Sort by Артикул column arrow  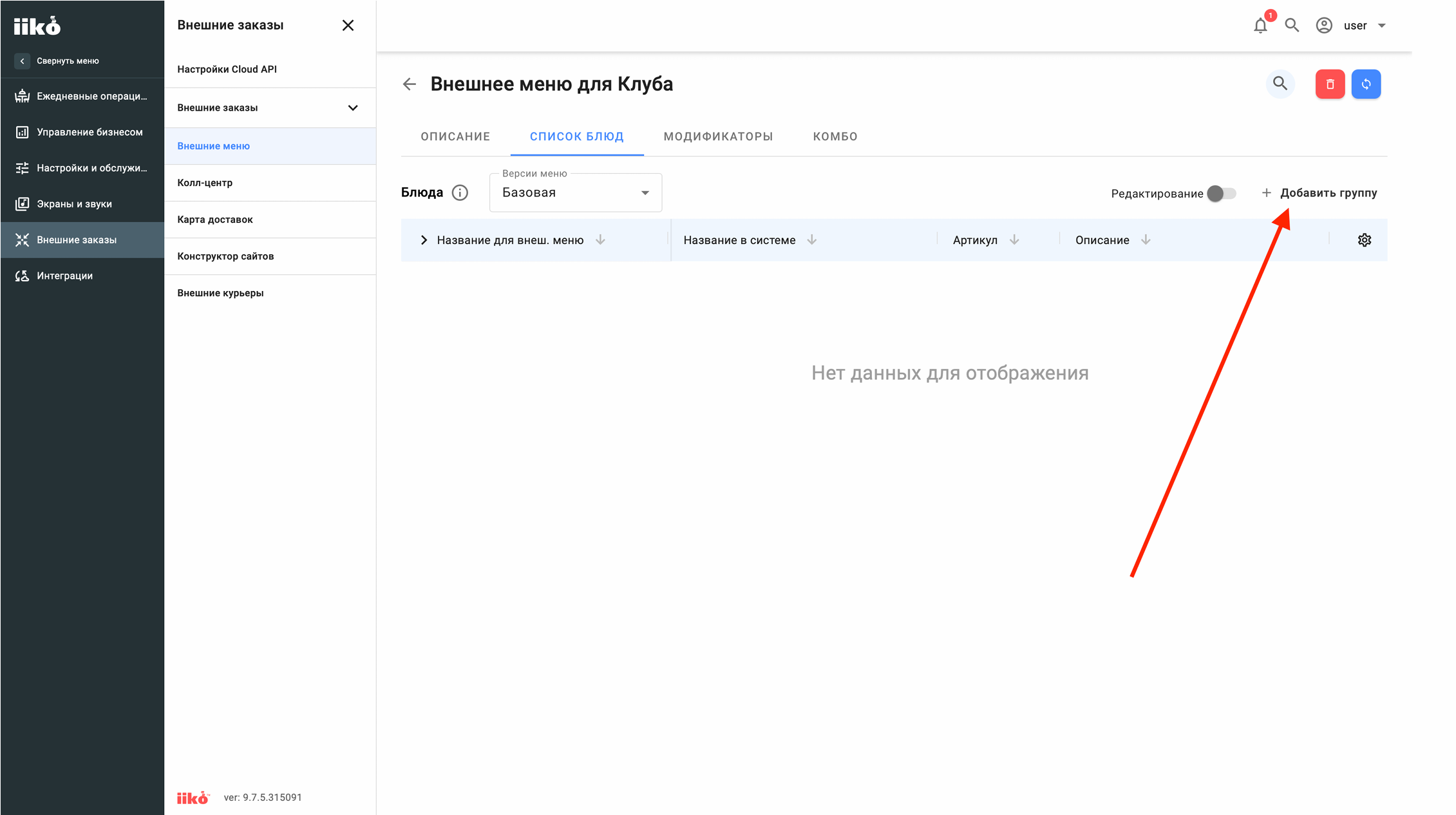(x=1014, y=240)
